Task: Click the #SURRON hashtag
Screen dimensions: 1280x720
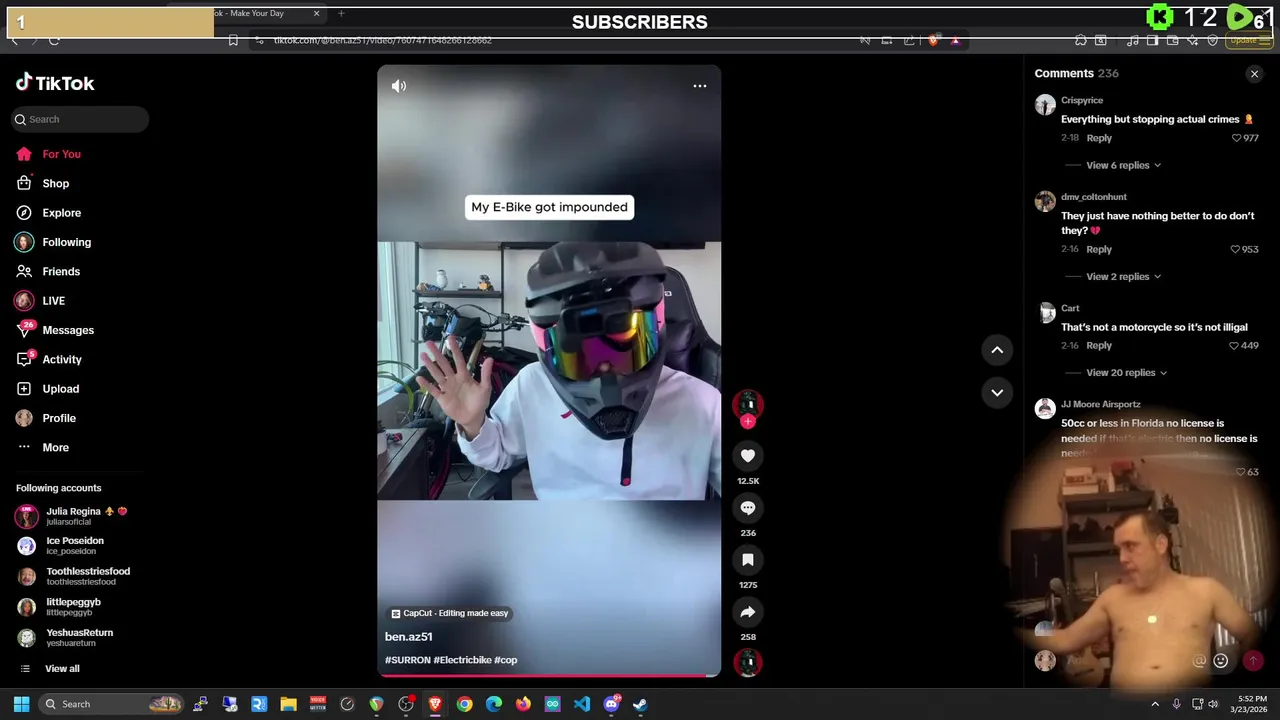Action: tap(408, 660)
